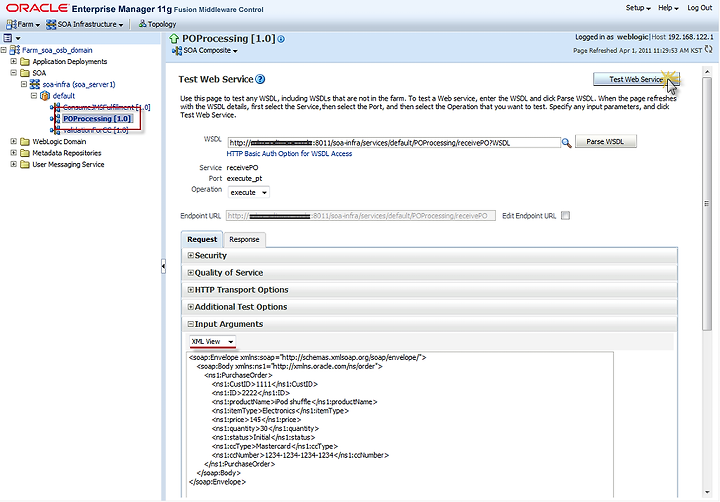Click the page vertical scrollbar thumb
This screenshot has width=720, height=502.
(x=707, y=203)
